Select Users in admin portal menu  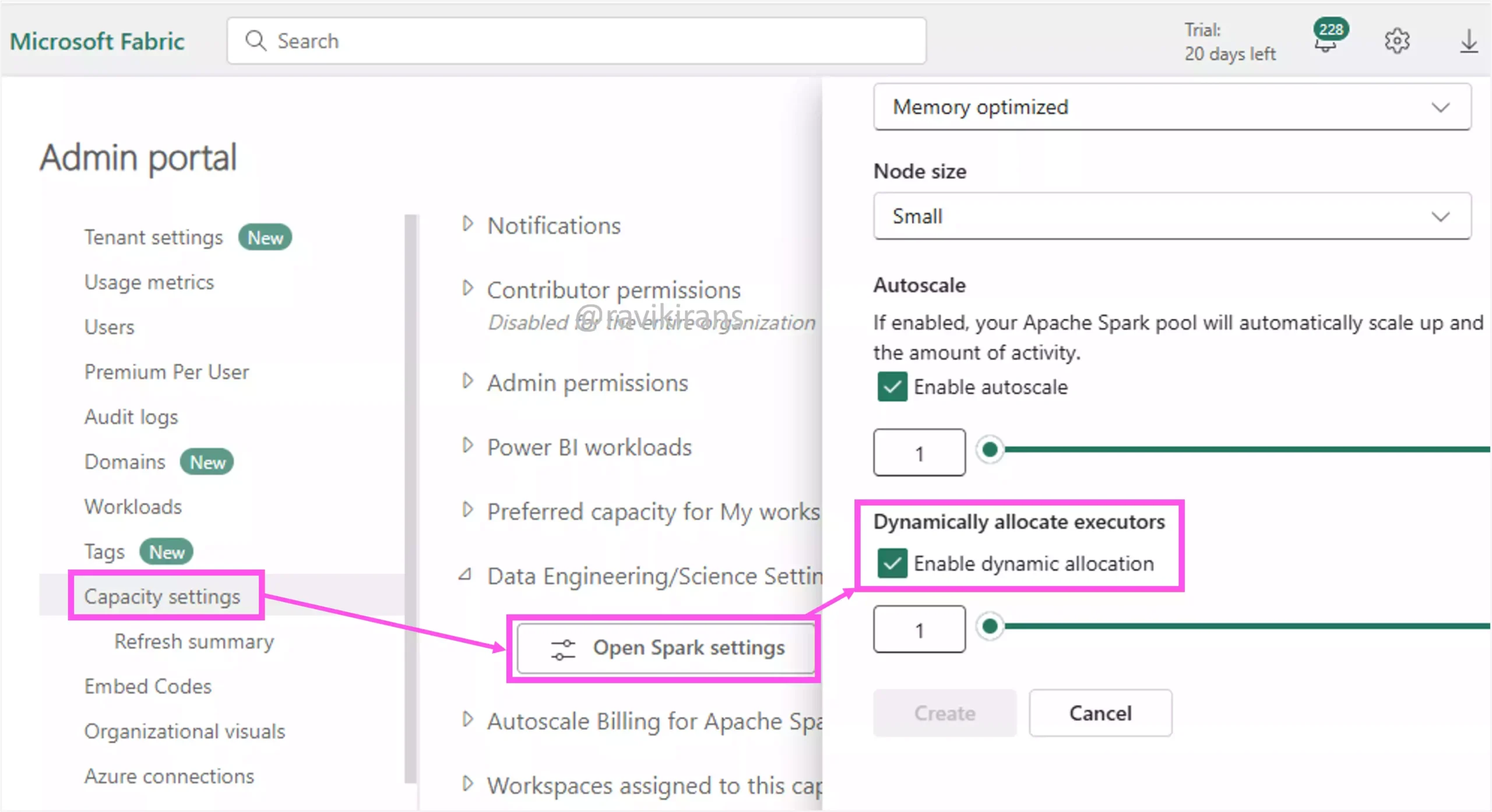click(109, 327)
